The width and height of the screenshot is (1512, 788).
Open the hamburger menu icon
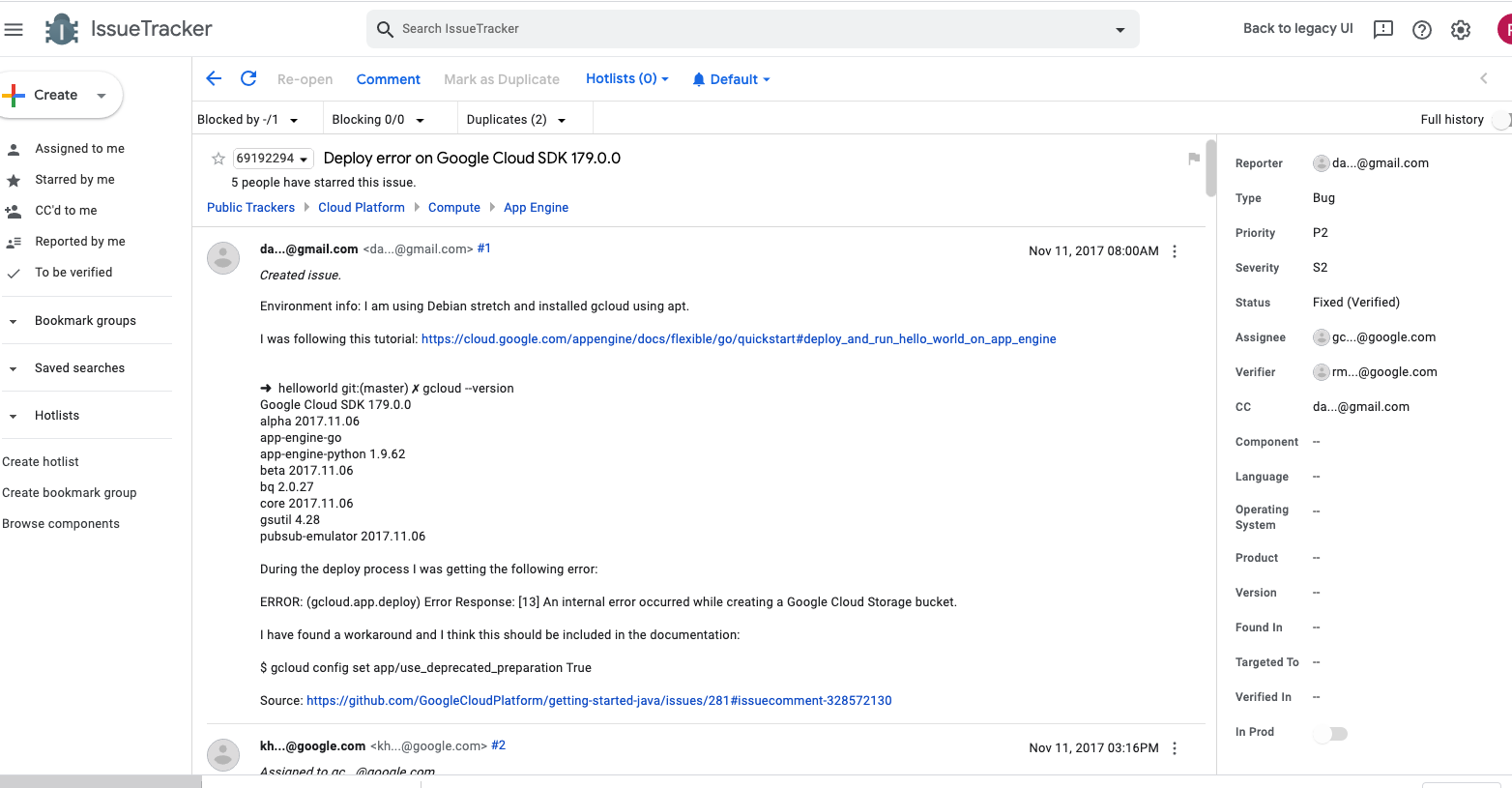14,30
